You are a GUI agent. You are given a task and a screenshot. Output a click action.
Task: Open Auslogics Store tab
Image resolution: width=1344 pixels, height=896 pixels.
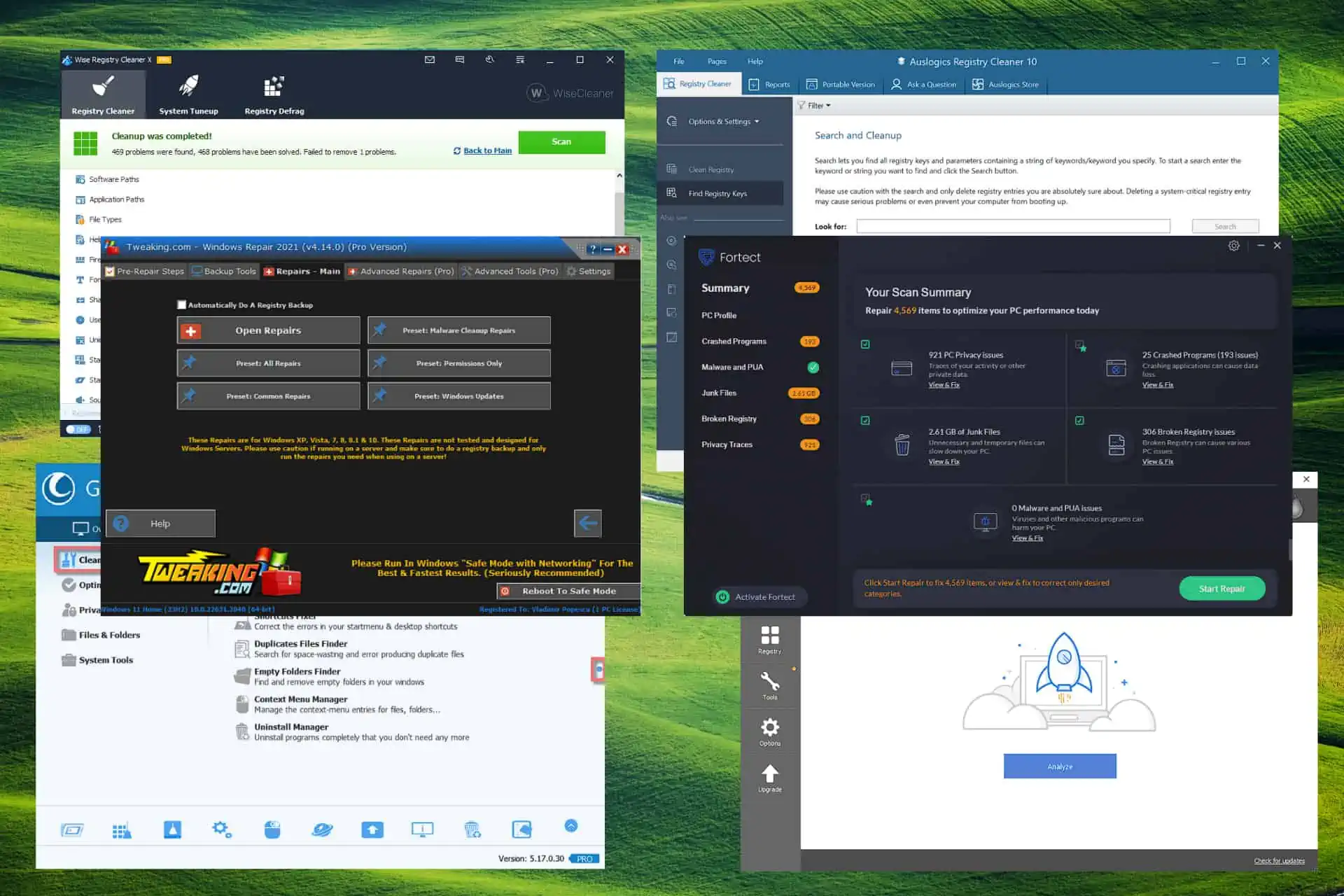tap(1006, 85)
